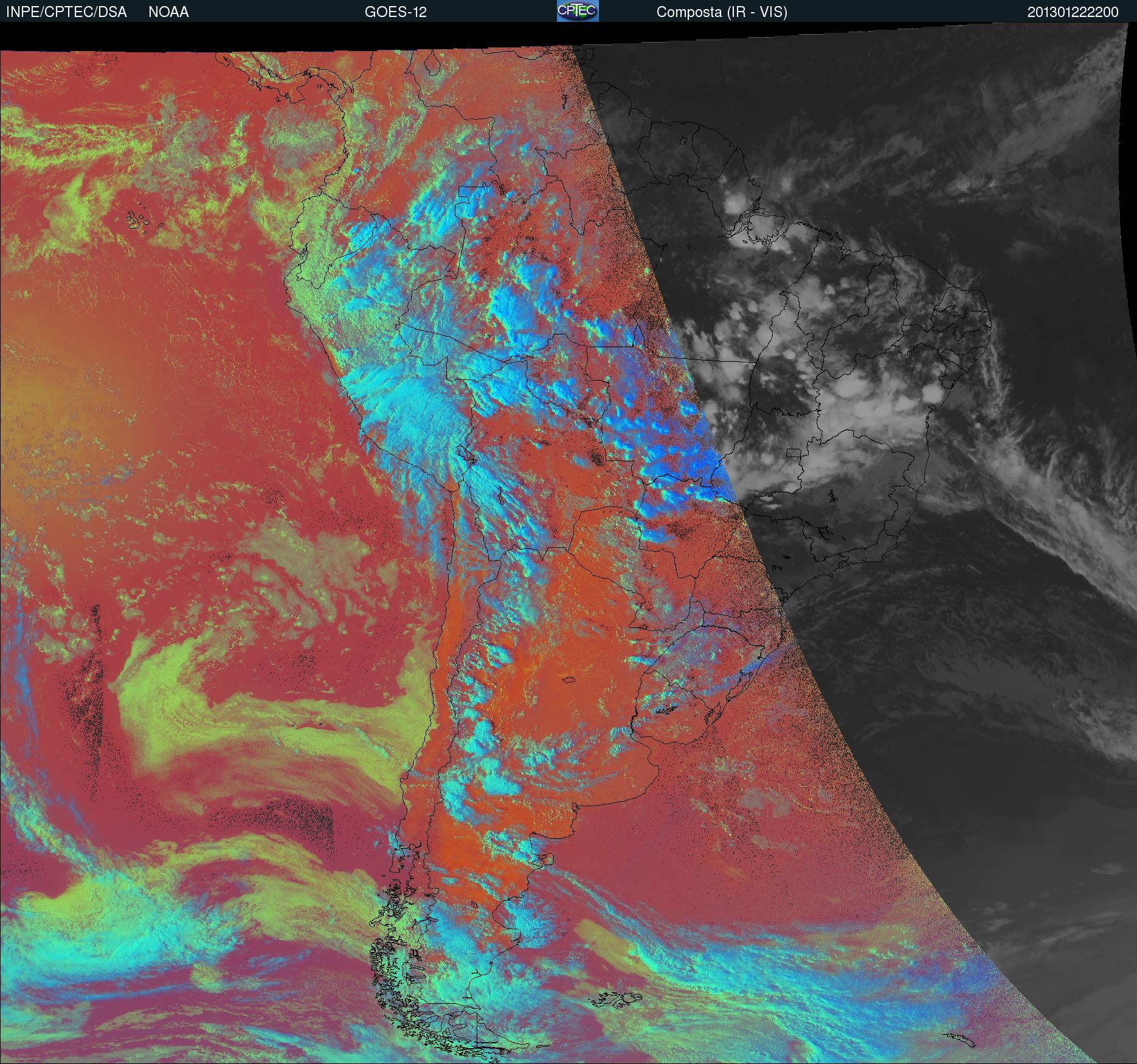Click the INPE/CPTEC/DSA header text

(x=66, y=12)
